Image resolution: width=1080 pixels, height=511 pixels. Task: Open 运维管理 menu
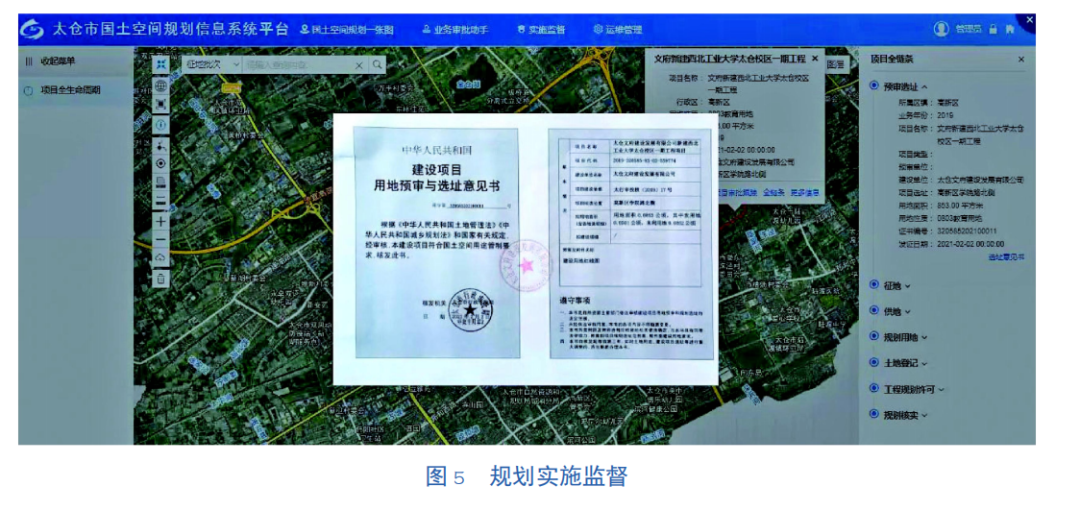[x=618, y=30]
